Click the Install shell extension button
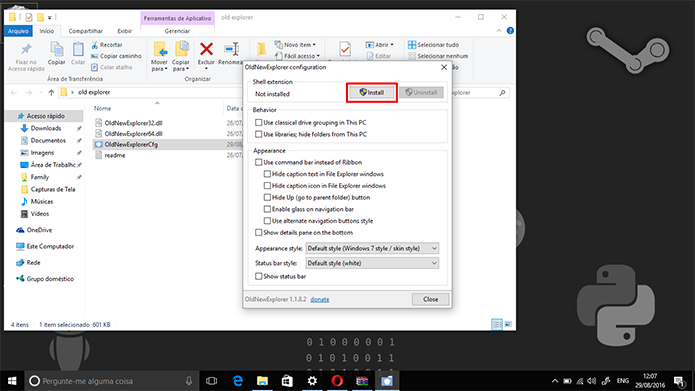 coord(371,92)
